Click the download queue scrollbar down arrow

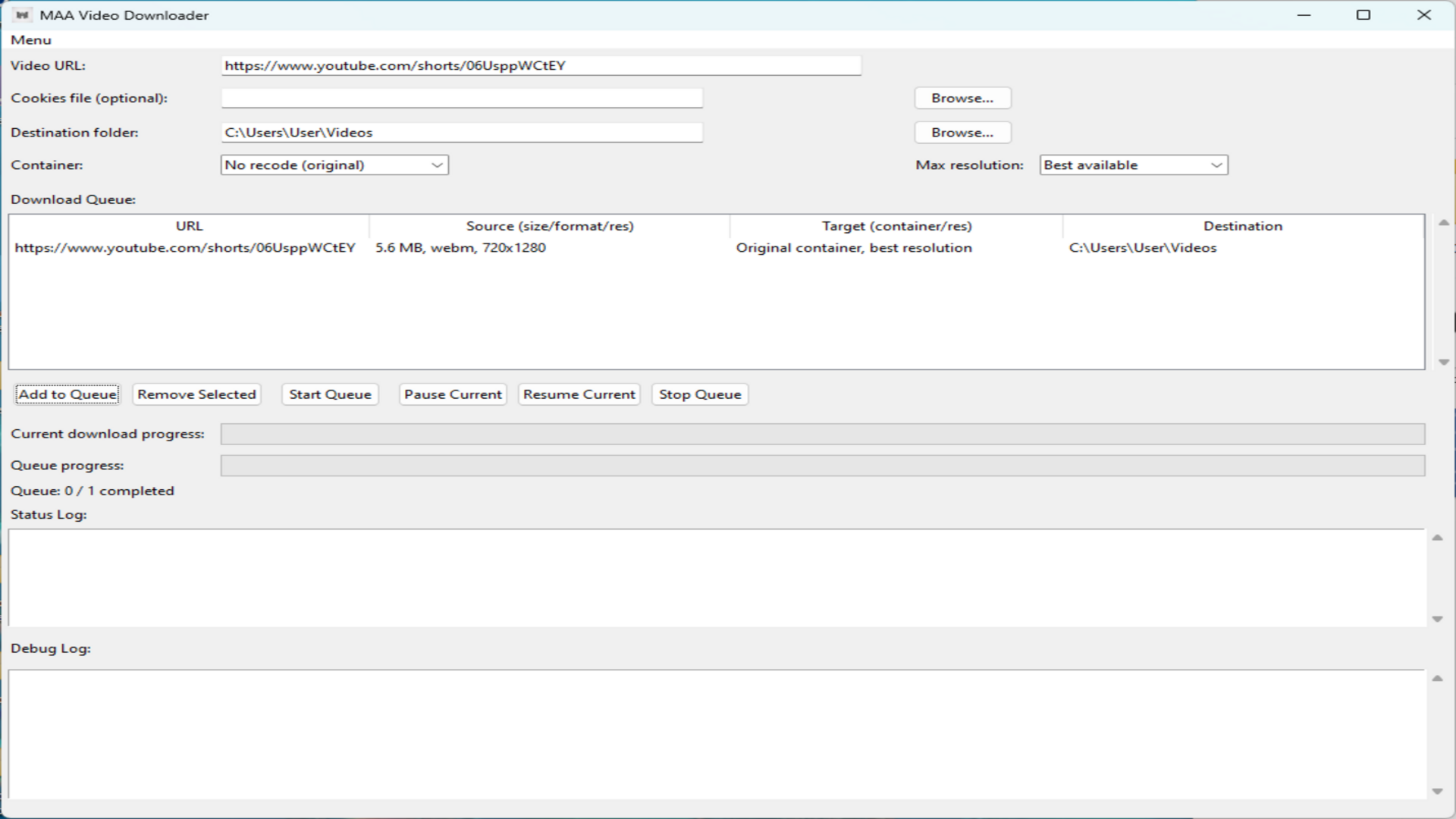pos(1443,362)
